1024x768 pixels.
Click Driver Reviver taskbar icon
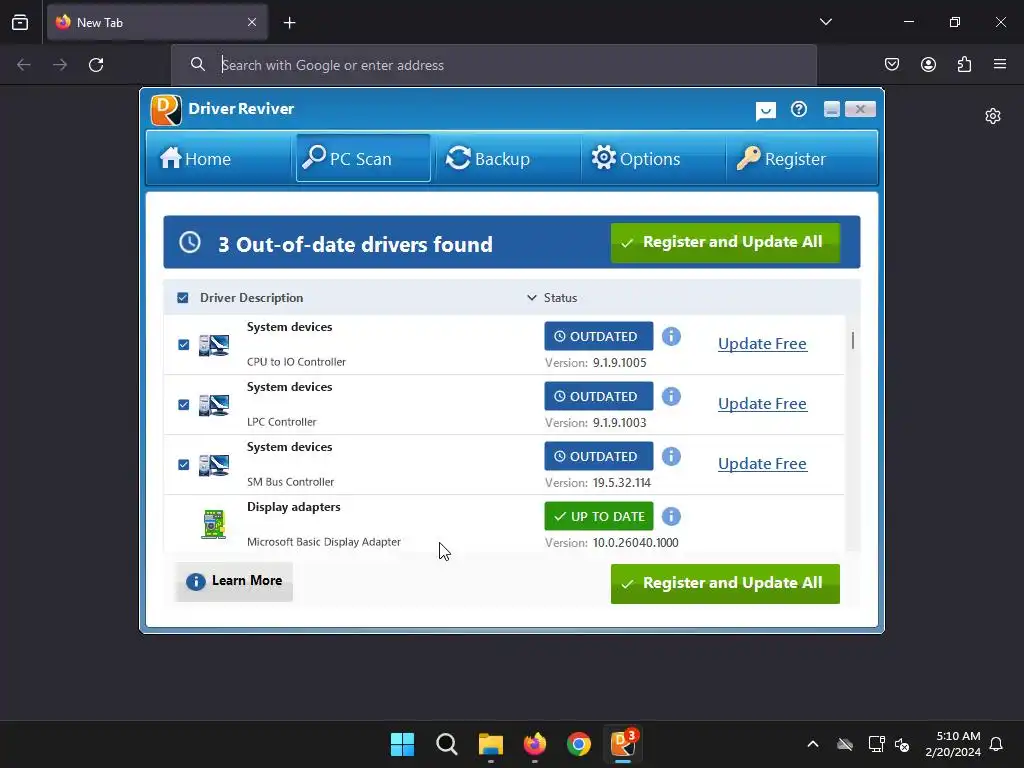(623, 743)
